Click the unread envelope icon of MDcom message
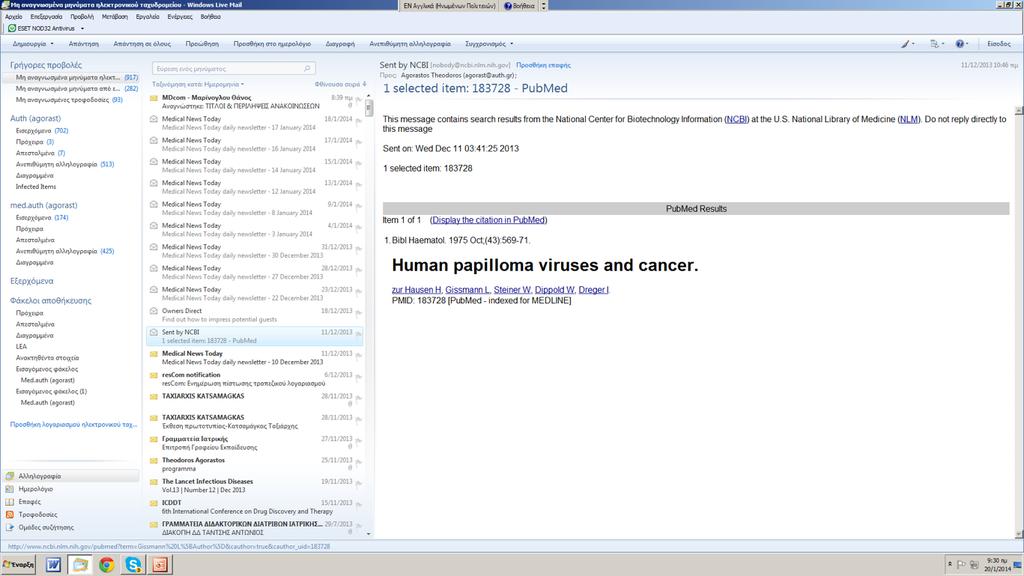 coord(154,98)
